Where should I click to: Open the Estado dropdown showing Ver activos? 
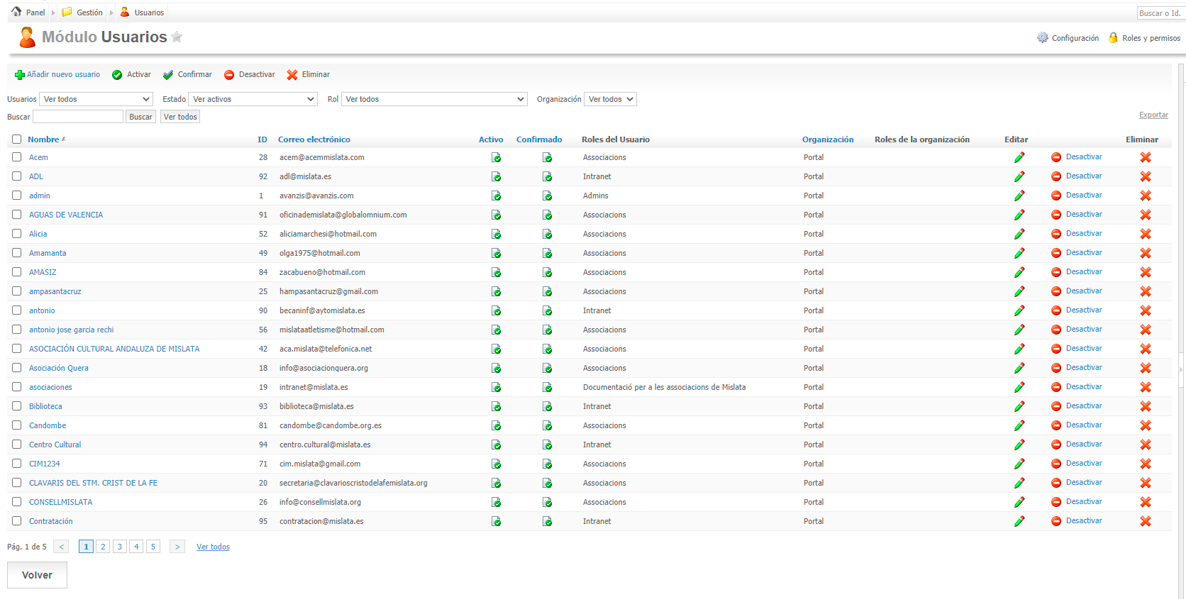pyautogui.click(x=252, y=99)
